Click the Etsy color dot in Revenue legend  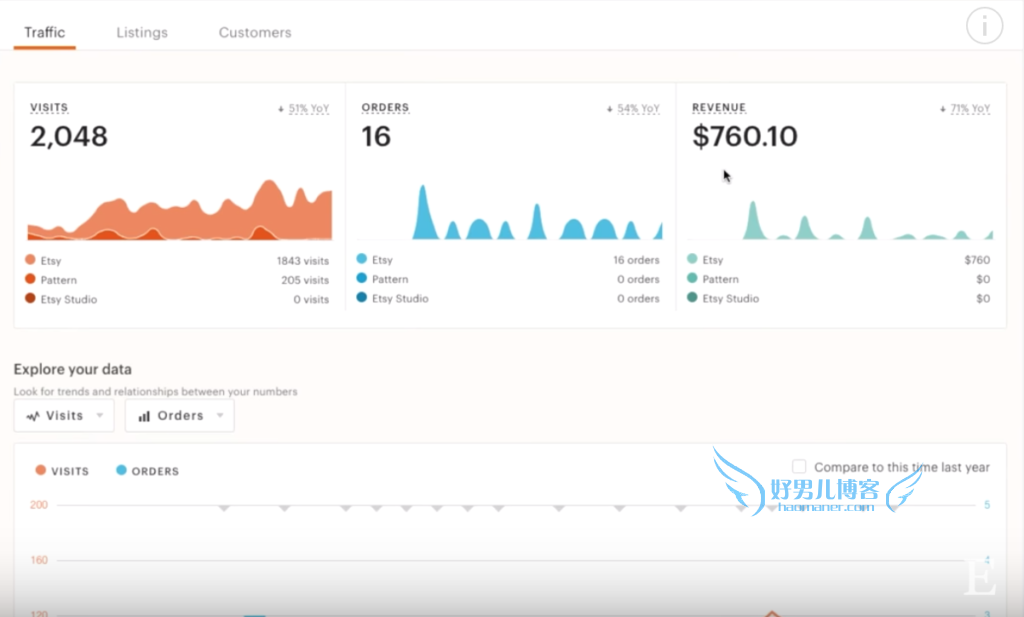[692, 259]
